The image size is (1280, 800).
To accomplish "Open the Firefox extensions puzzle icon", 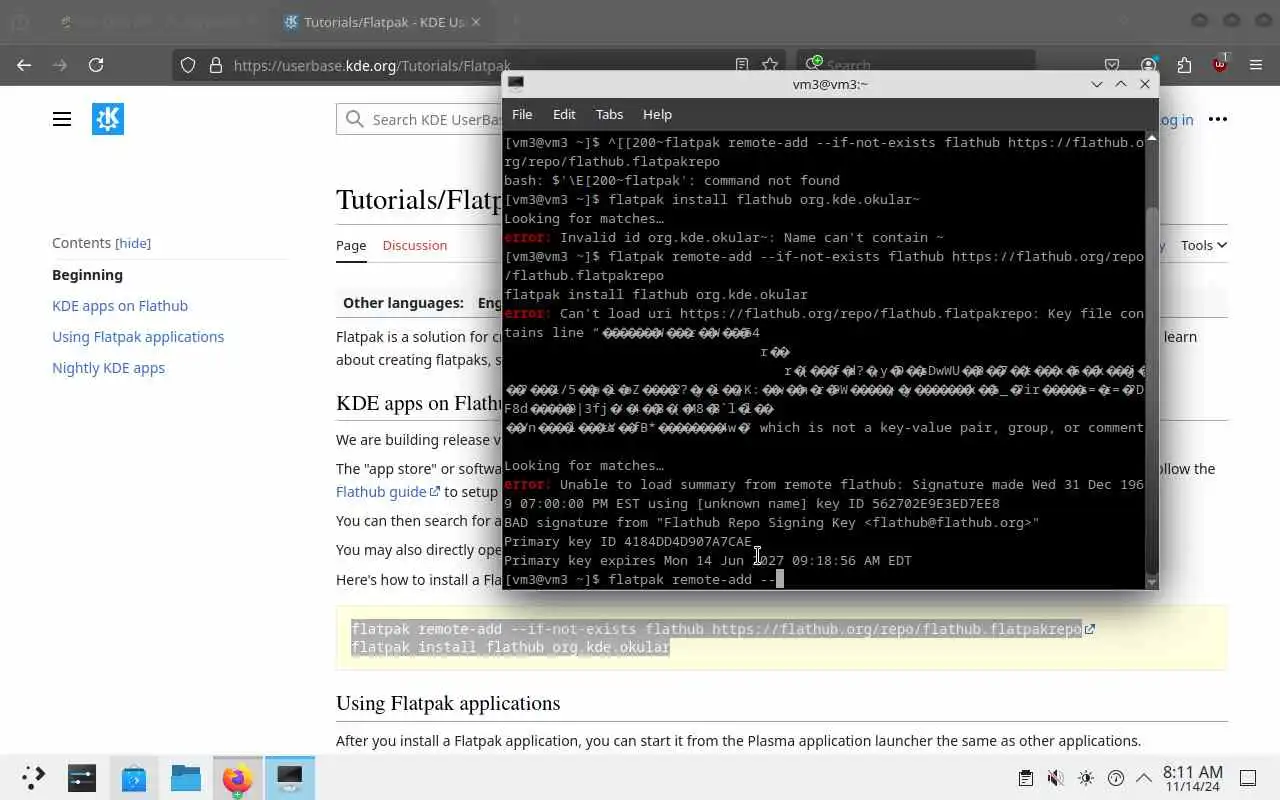I will 1184,65.
